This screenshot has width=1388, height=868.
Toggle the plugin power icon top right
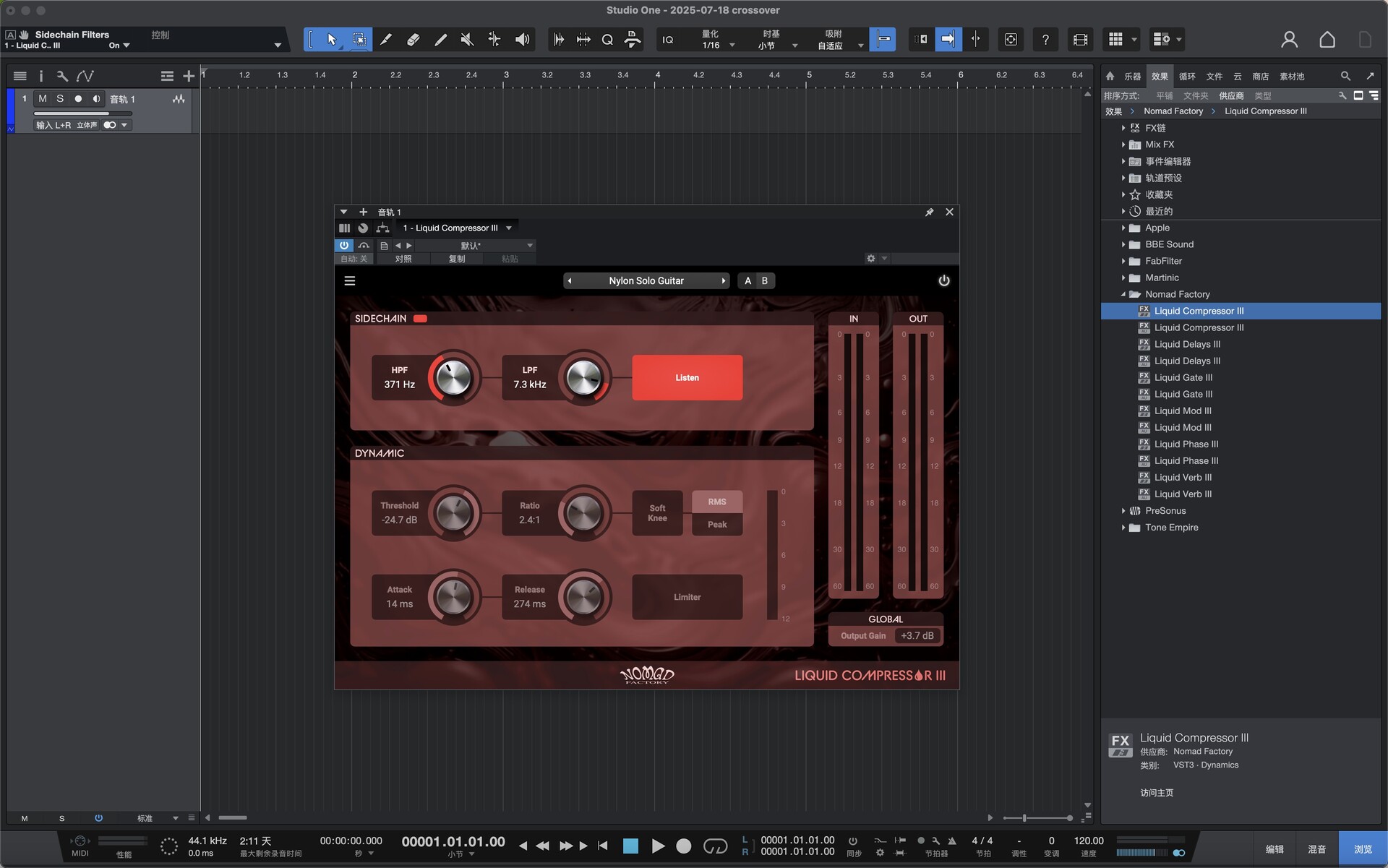[943, 281]
